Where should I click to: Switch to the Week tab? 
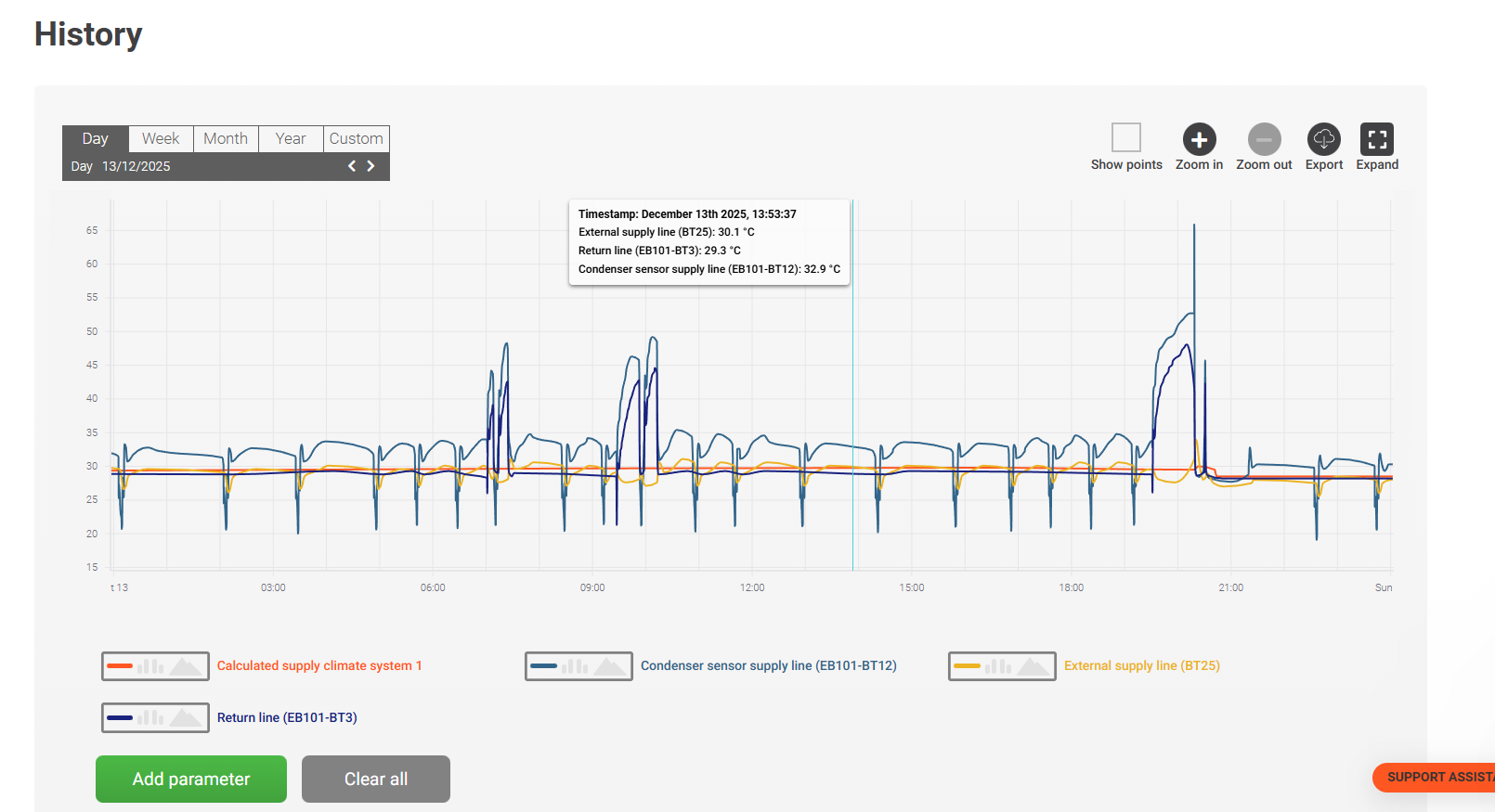tap(161, 139)
